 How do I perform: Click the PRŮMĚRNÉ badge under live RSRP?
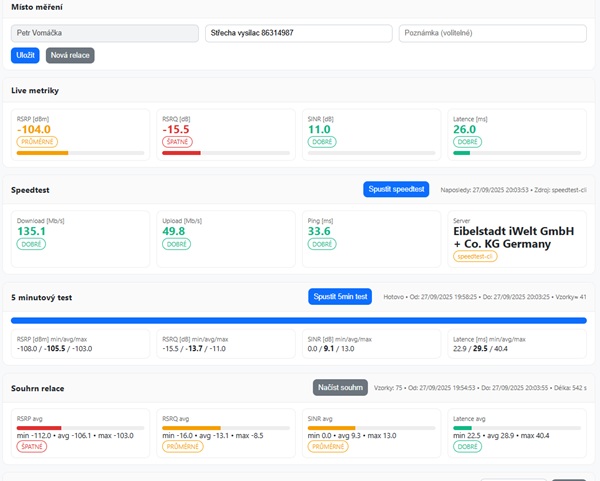point(37,142)
